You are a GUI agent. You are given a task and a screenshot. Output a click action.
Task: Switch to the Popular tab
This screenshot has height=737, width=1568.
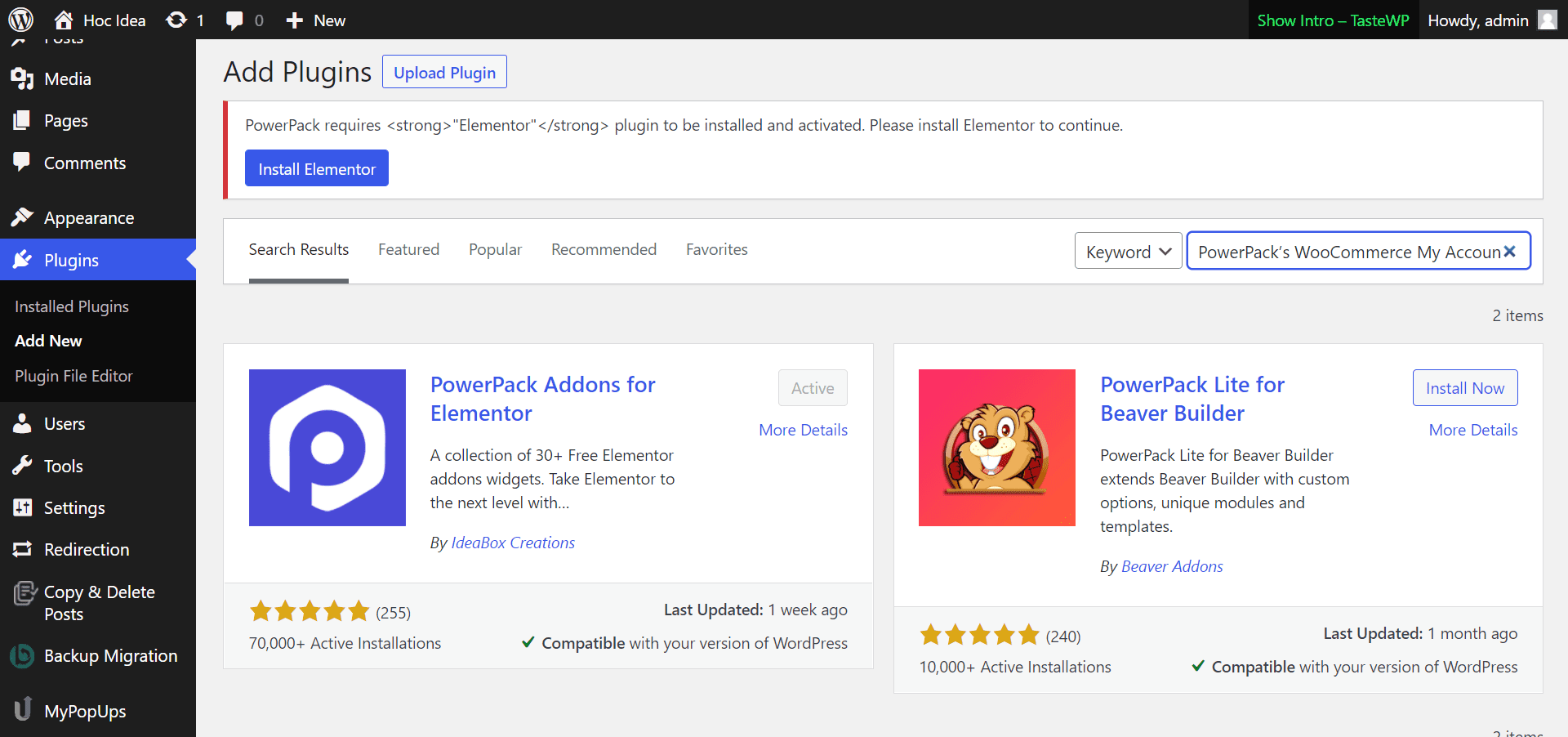pyautogui.click(x=495, y=249)
